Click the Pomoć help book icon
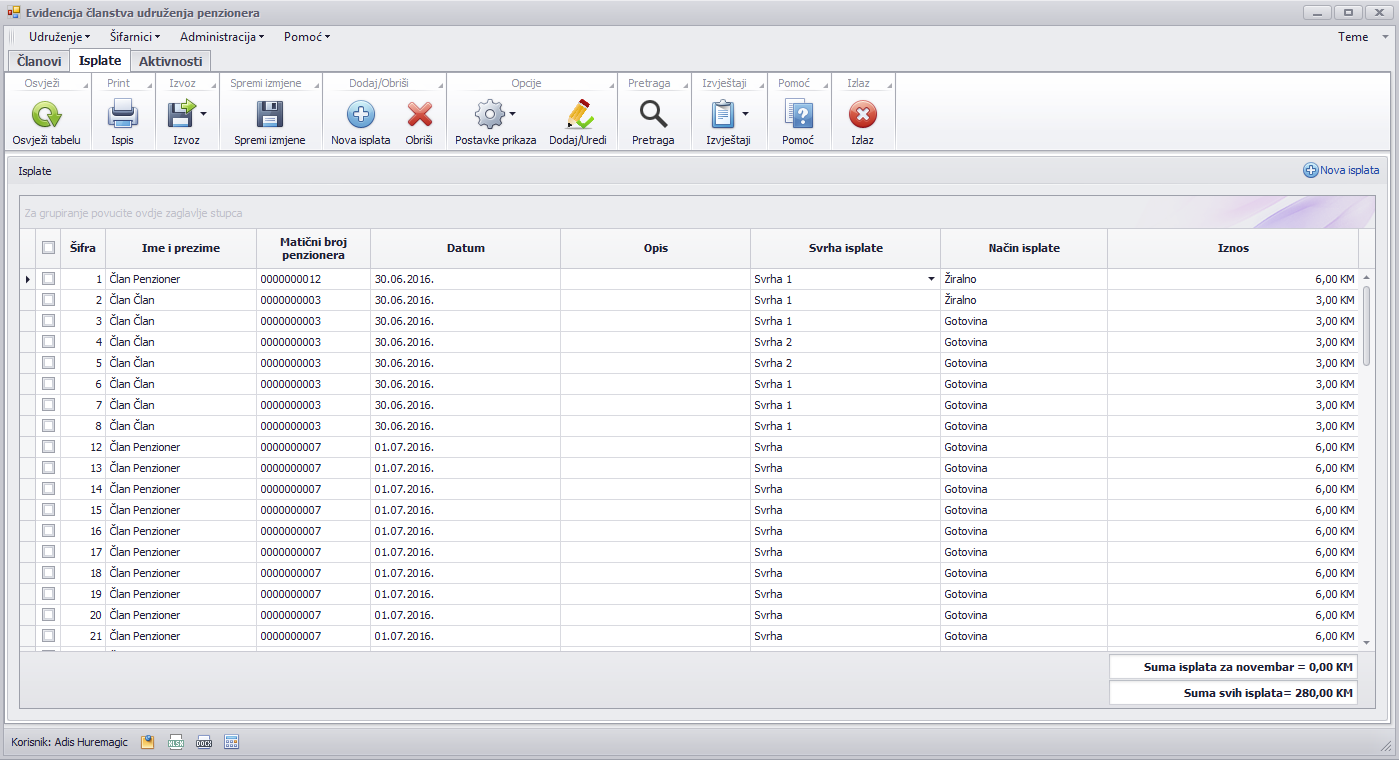This screenshot has width=1399, height=760. 798,114
